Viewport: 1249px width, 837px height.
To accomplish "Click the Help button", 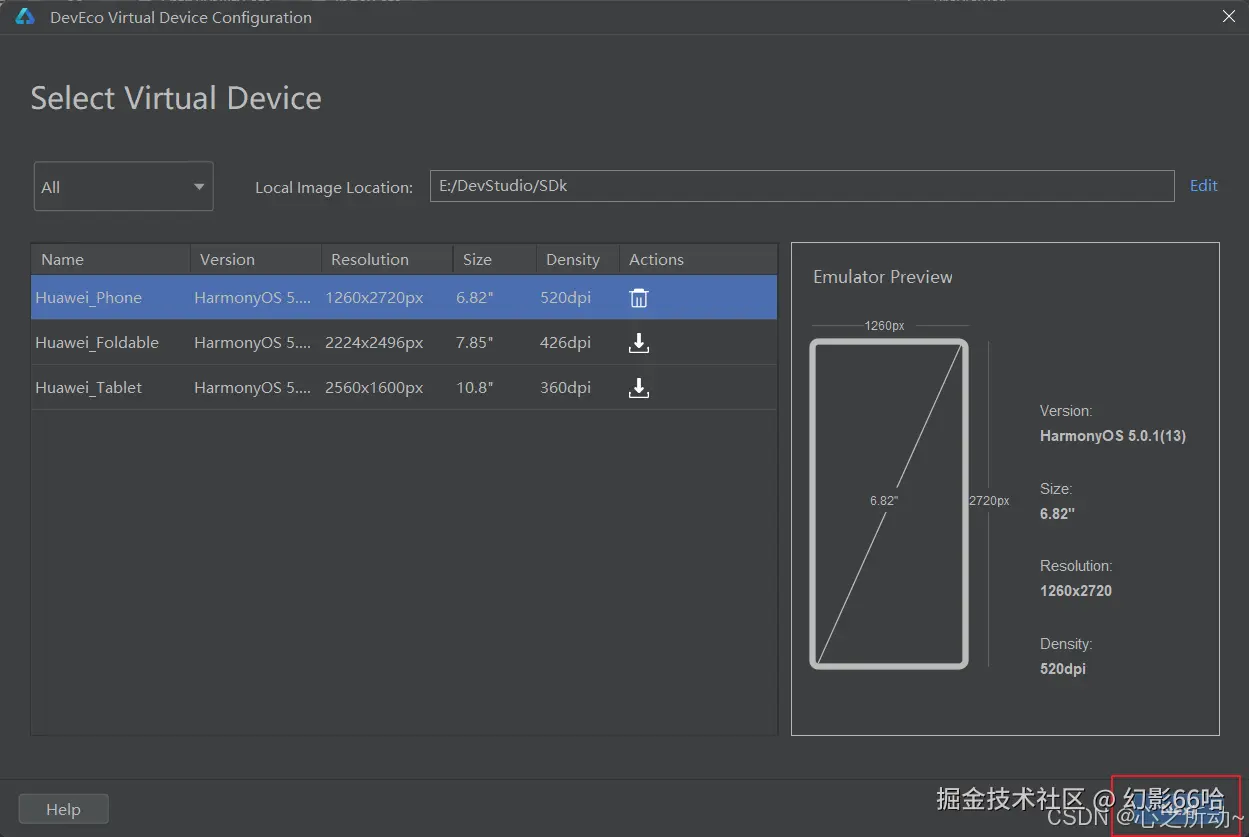I will tap(63, 809).
